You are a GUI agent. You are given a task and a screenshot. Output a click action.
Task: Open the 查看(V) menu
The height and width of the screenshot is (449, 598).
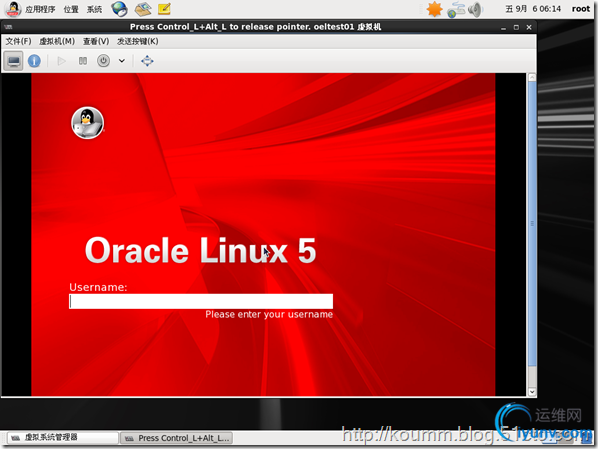(x=96, y=41)
